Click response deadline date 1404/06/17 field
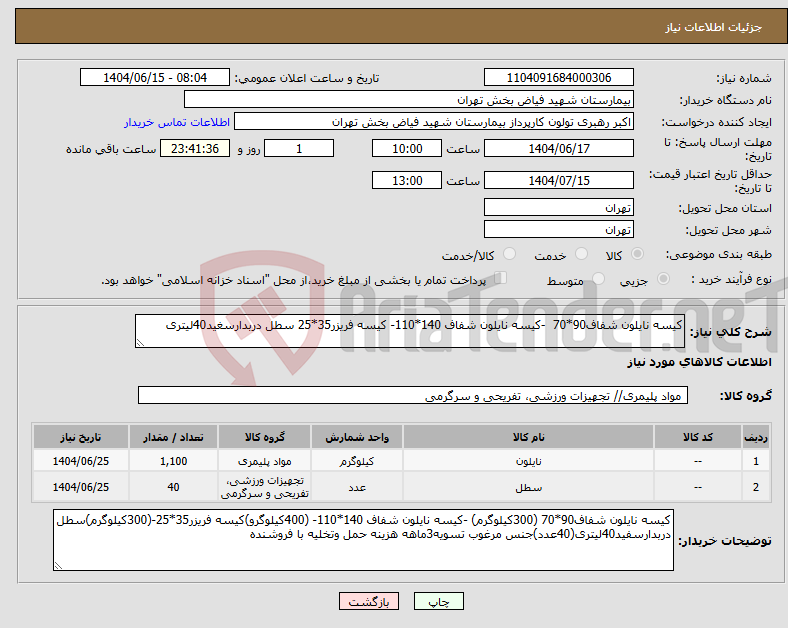This screenshot has height=628, width=788. [558, 148]
